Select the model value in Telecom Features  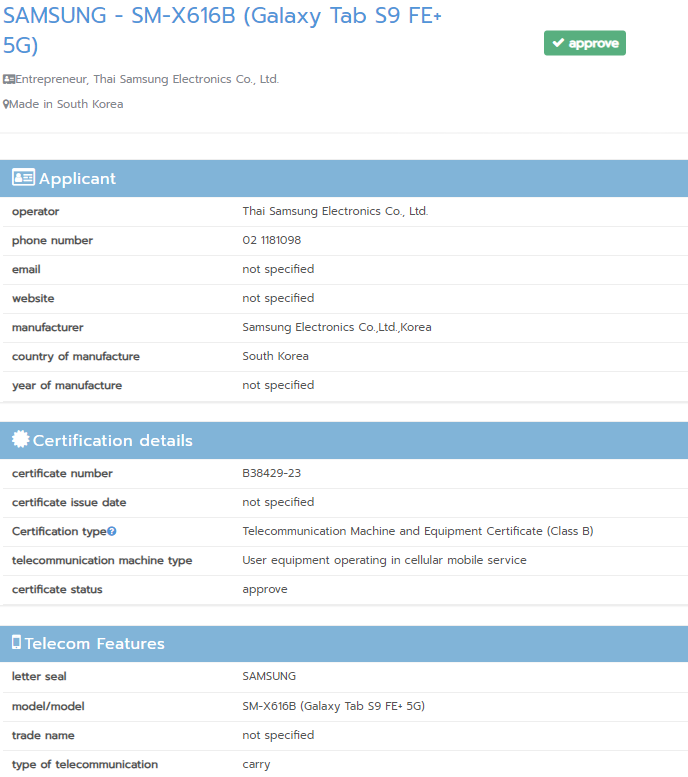pos(333,706)
